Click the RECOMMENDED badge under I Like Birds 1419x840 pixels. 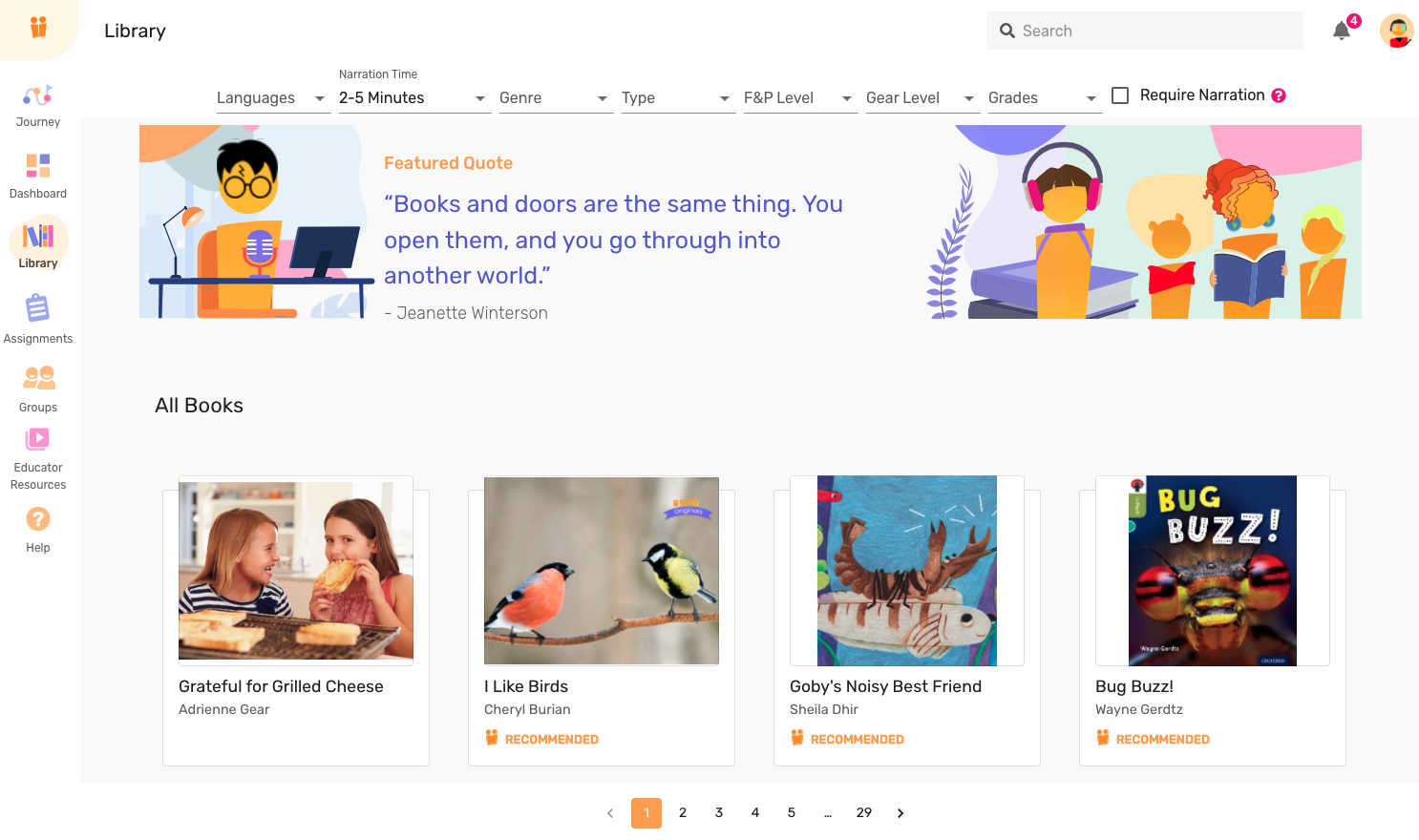(x=541, y=738)
